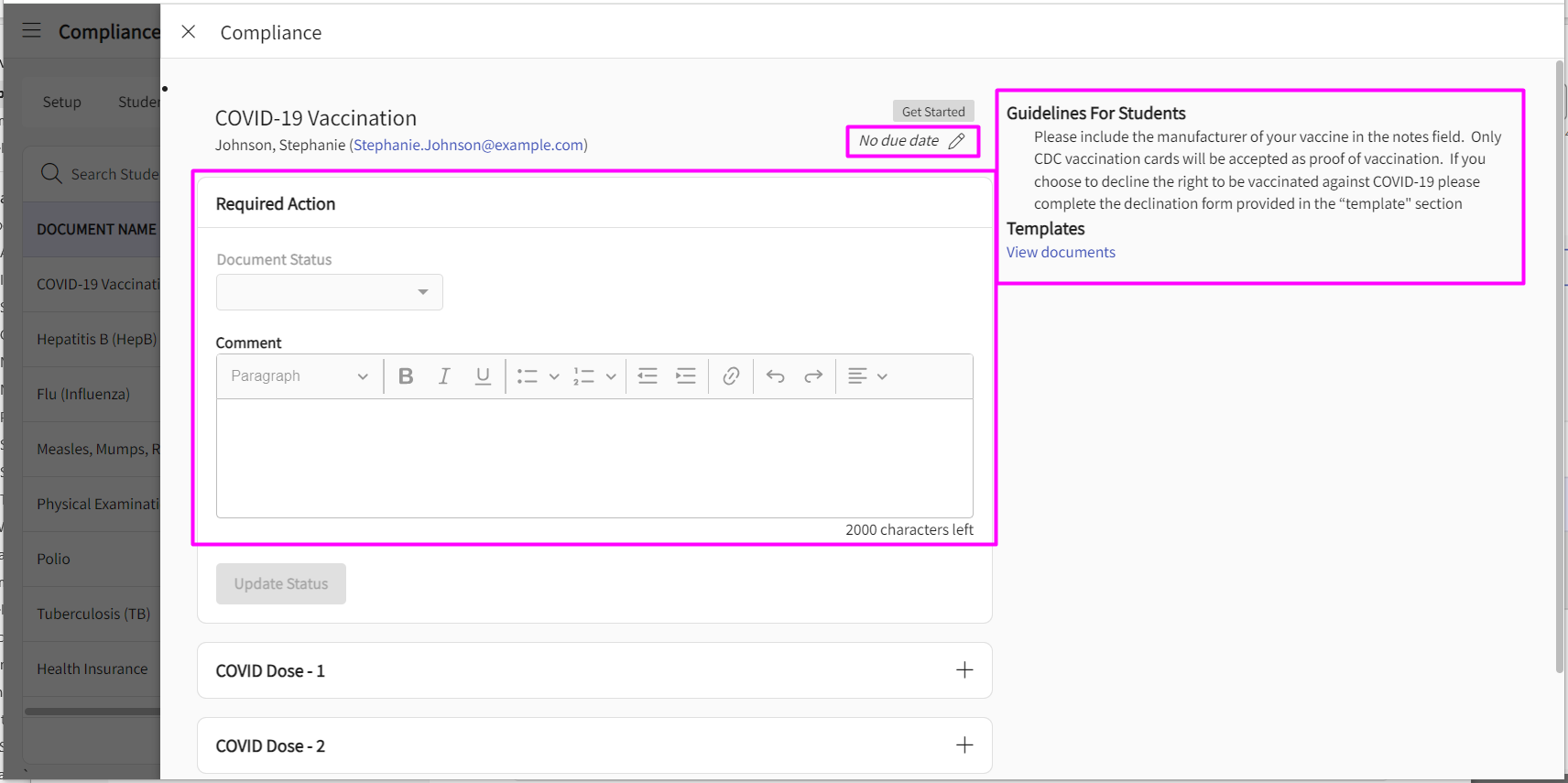Viewport: 1568px width, 783px height.
Task: Open text alignment dropdown
Action: pos(866,376)
